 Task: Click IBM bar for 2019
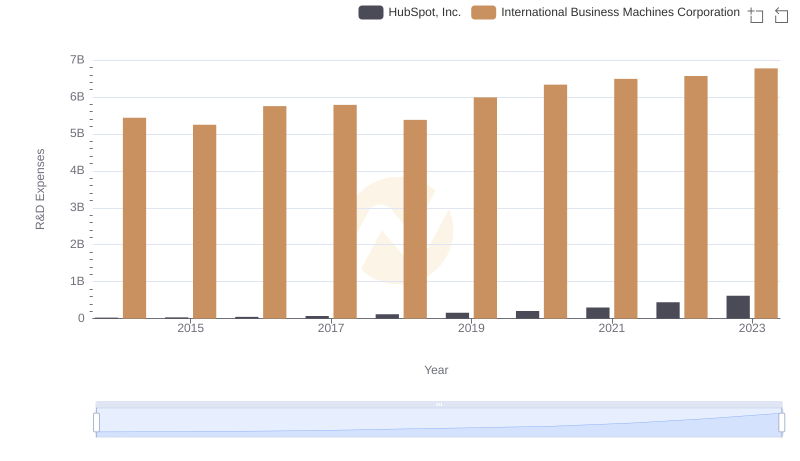tap(485, 208)
